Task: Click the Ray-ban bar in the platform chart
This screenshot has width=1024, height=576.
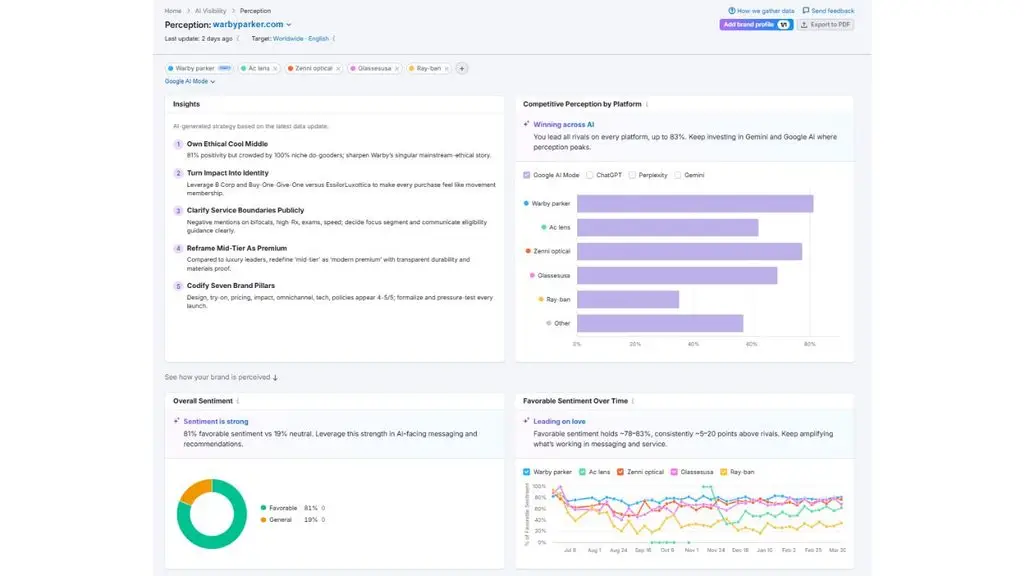Action: pyautogui.click(x=628, y=299)
